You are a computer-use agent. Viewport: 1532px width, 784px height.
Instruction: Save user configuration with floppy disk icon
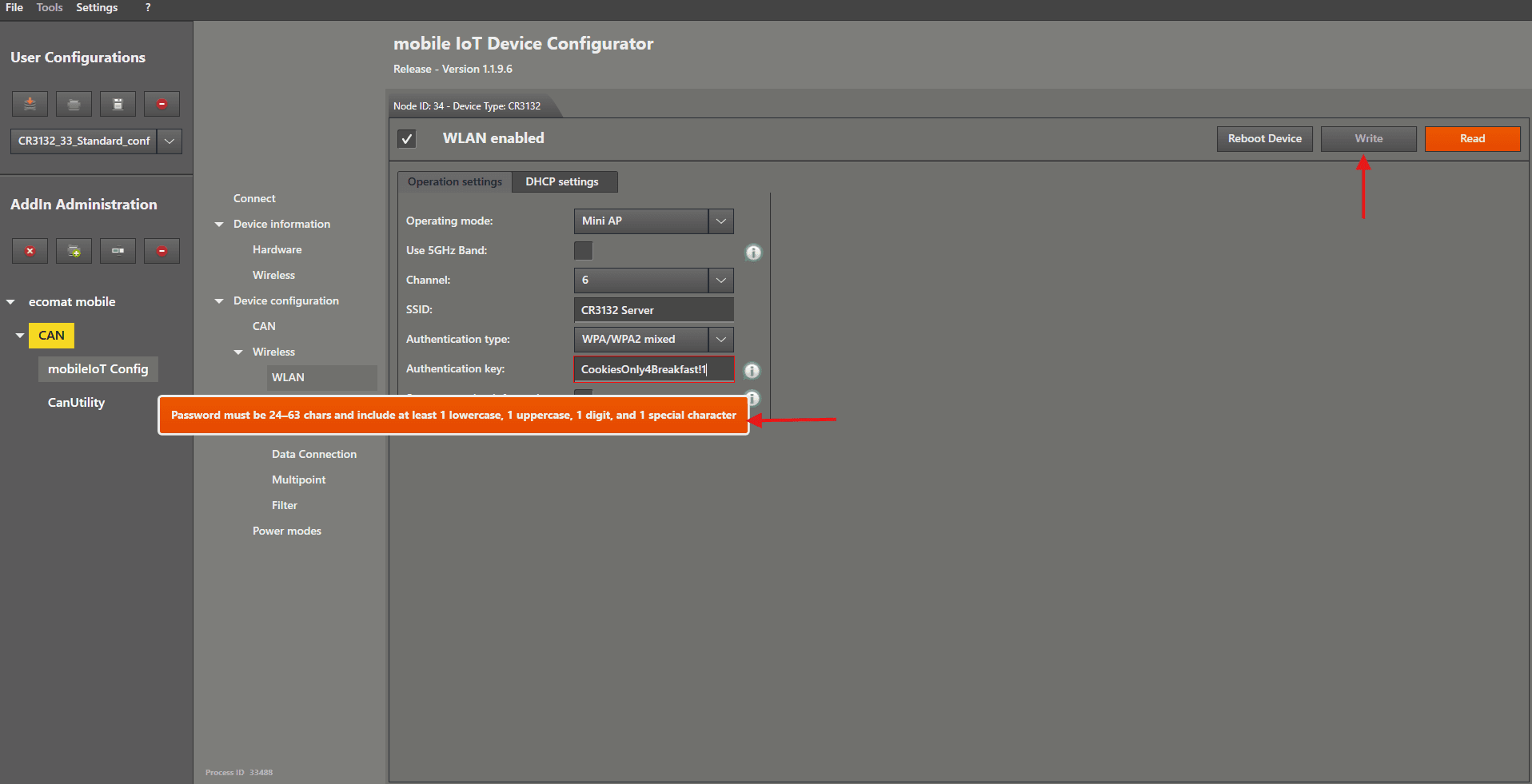coord(118,104)
